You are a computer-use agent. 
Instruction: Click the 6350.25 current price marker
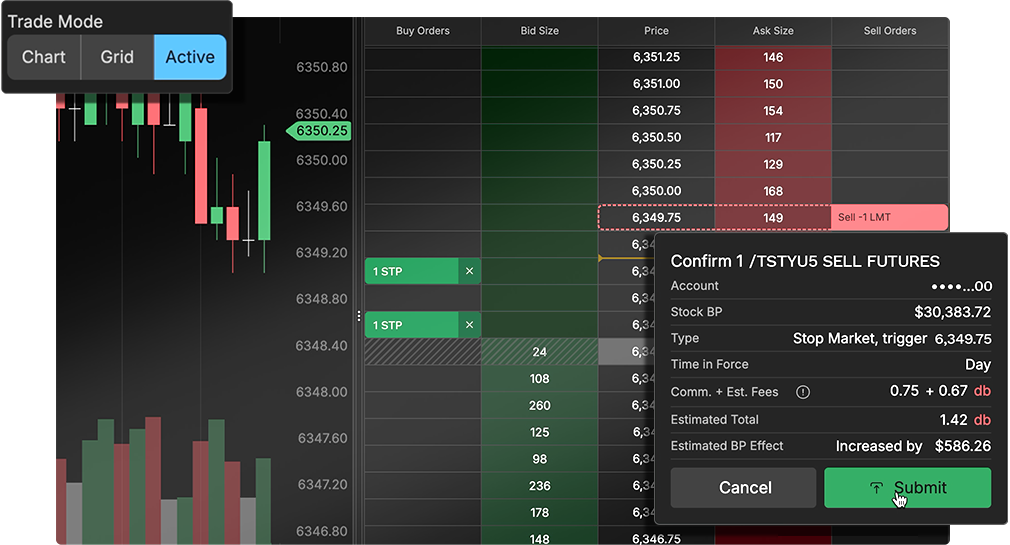click(x=319, y=131)
